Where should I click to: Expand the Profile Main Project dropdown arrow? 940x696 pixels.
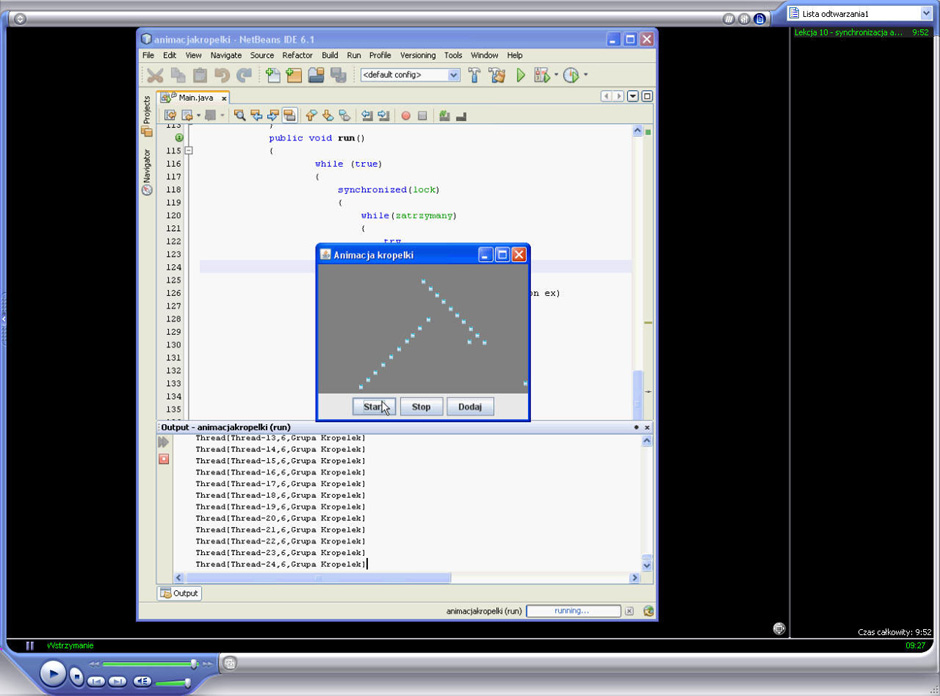click(x=585, y=75)
